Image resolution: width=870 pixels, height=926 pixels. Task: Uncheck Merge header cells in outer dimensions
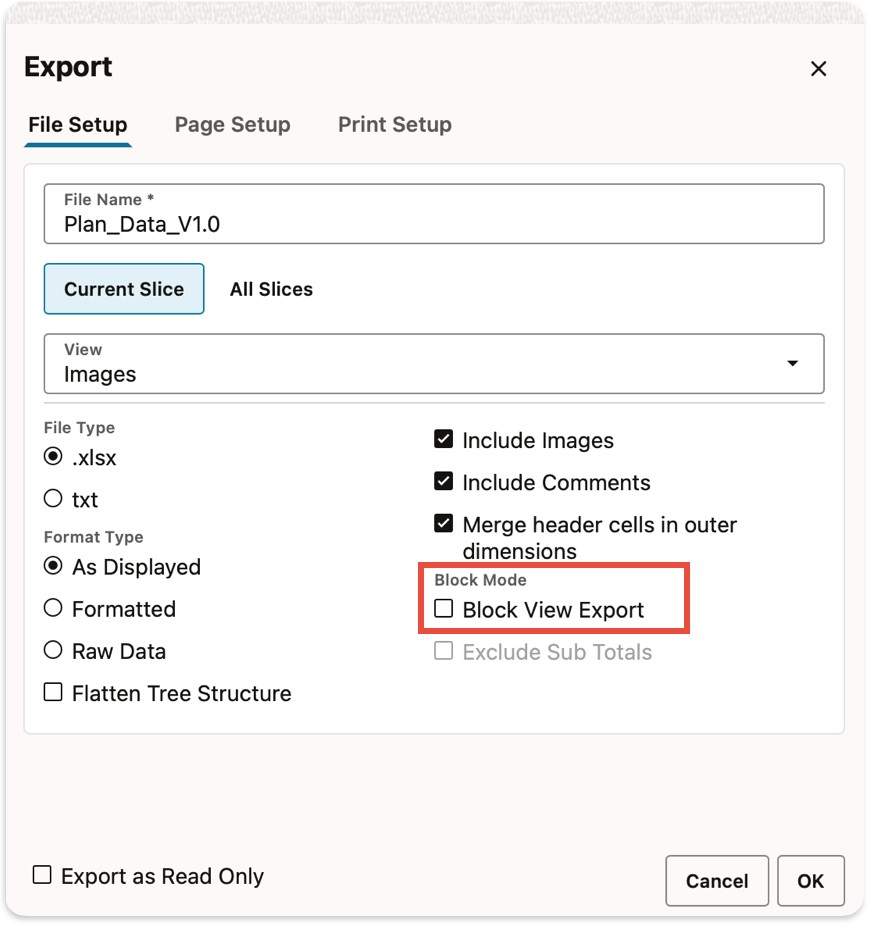tap(443, 523)
